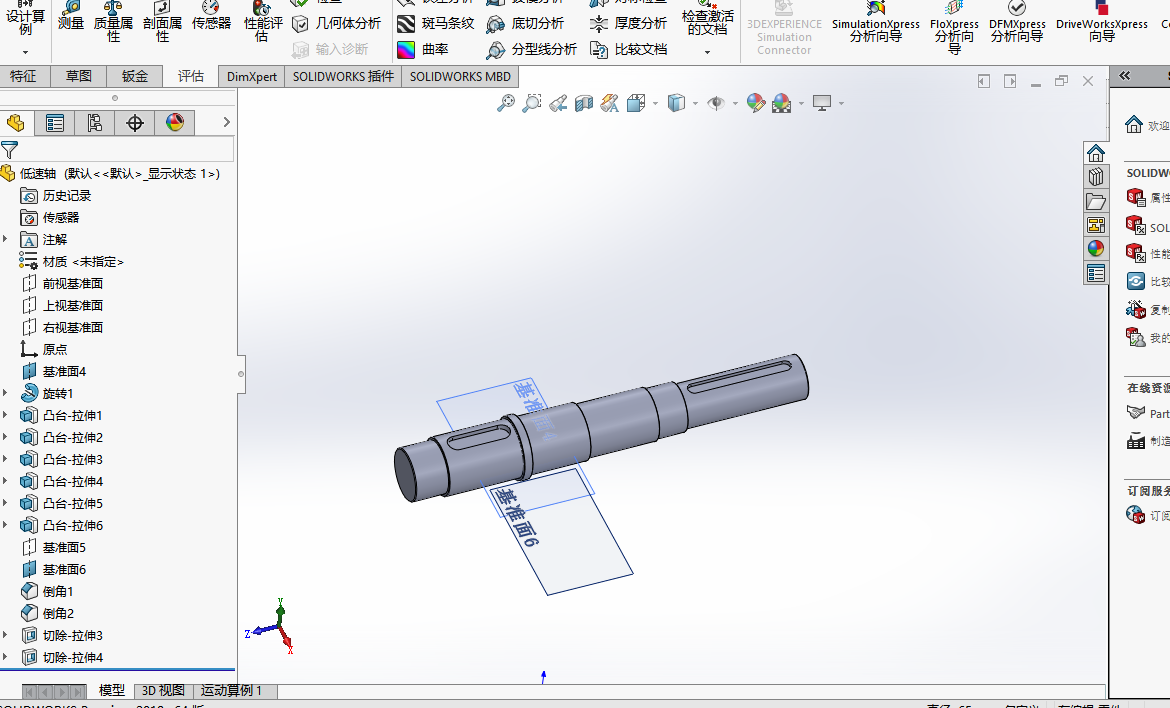Switch to the SOLIDWORKS MBD tab

(x=460, y=76)
